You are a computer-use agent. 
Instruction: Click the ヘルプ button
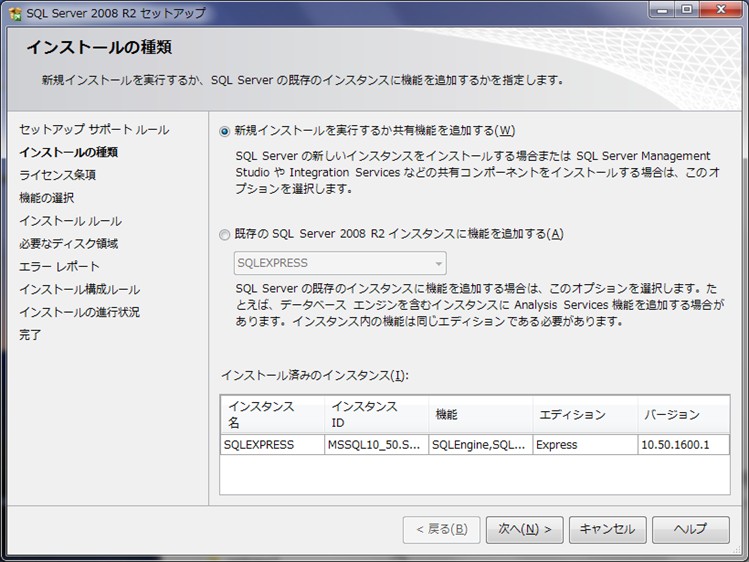[691, 529]
